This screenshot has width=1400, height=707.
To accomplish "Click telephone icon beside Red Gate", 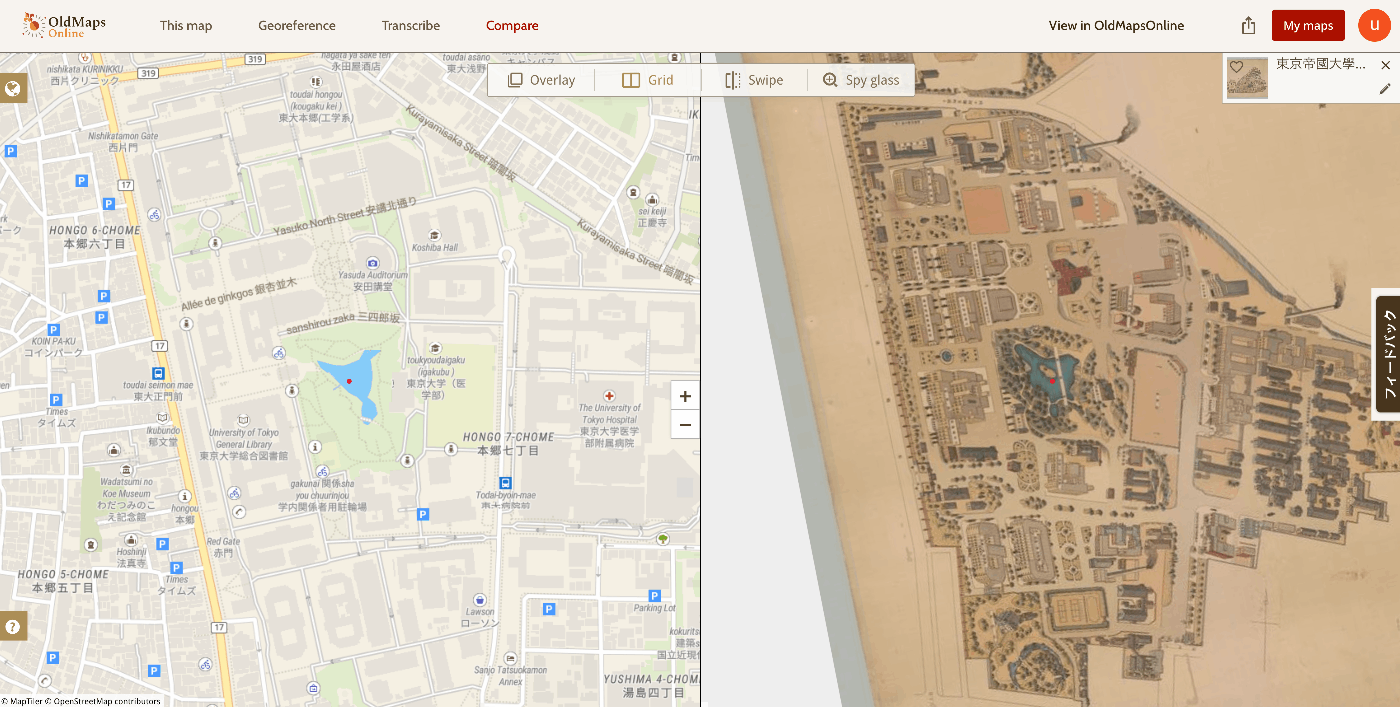I will click(x=238, y=512).
